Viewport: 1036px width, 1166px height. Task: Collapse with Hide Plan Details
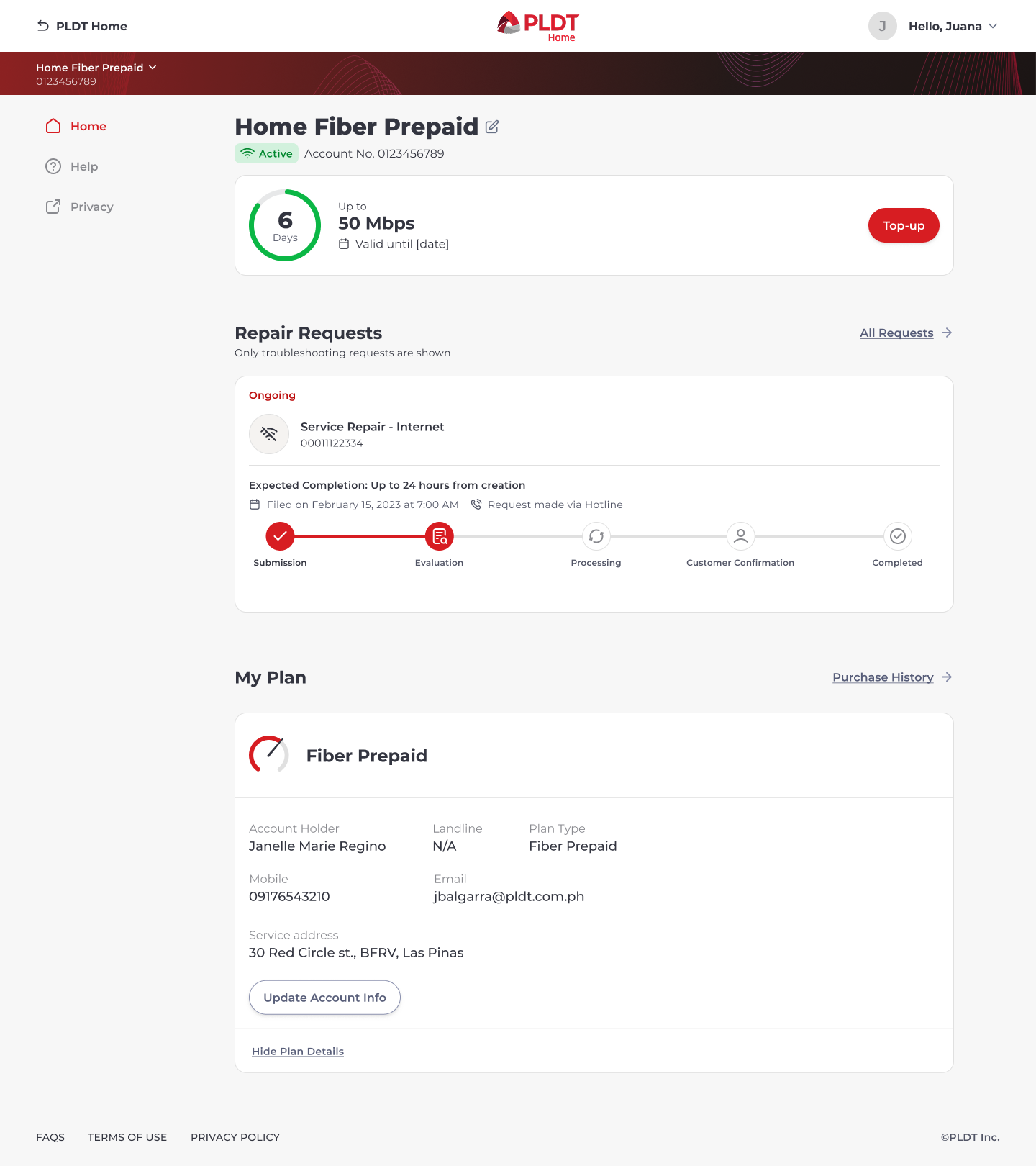pos(298,1052)
